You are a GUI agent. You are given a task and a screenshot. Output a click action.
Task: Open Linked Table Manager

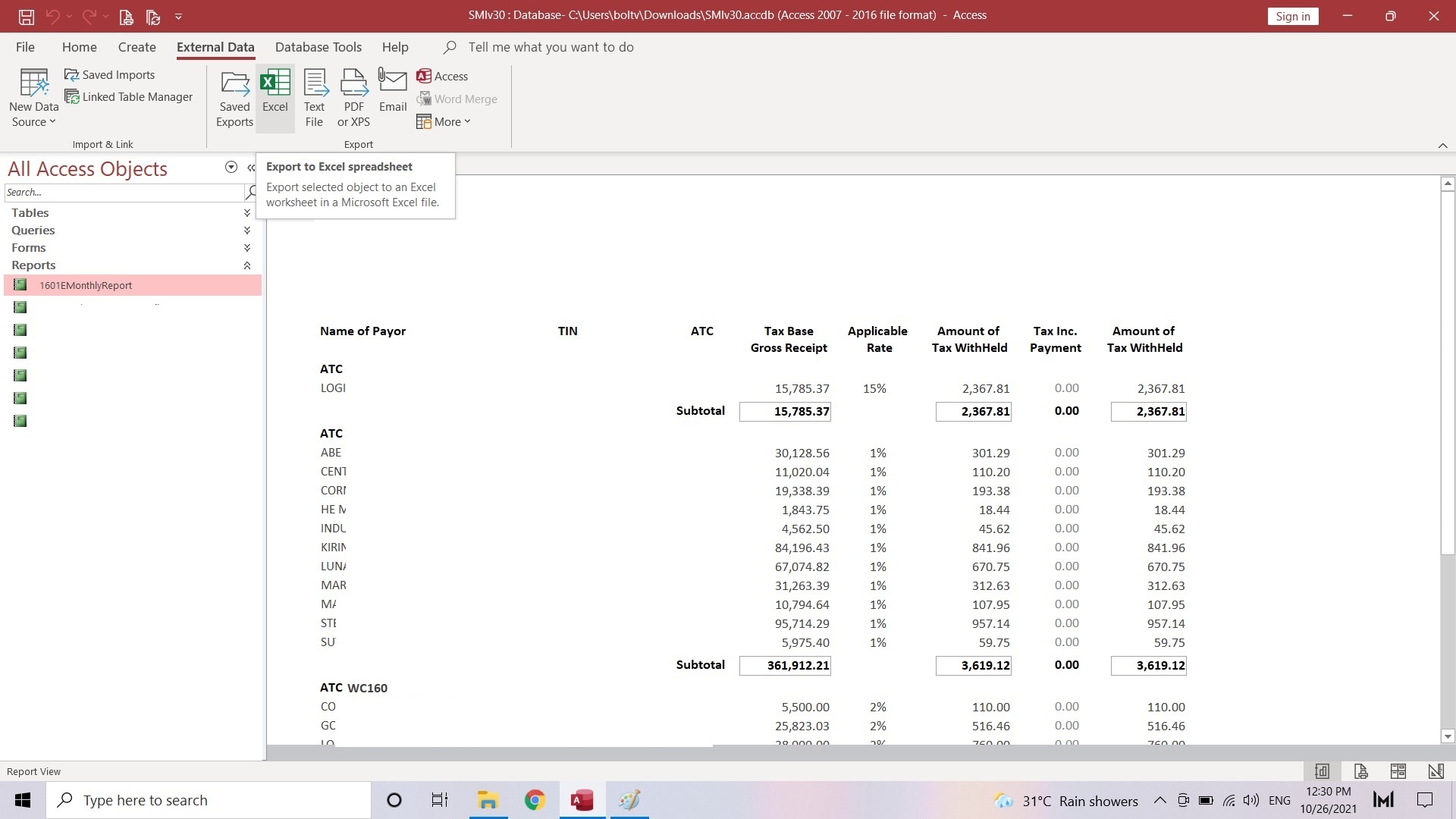[x=129, y=97]
